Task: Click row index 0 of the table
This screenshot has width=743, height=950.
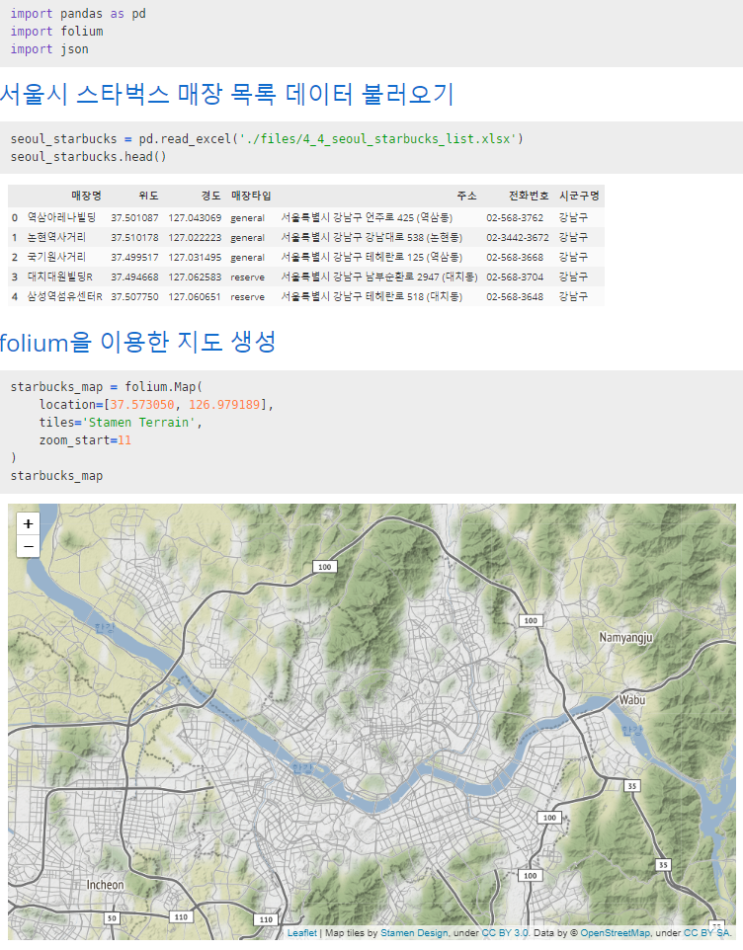Action: point(15,218)
